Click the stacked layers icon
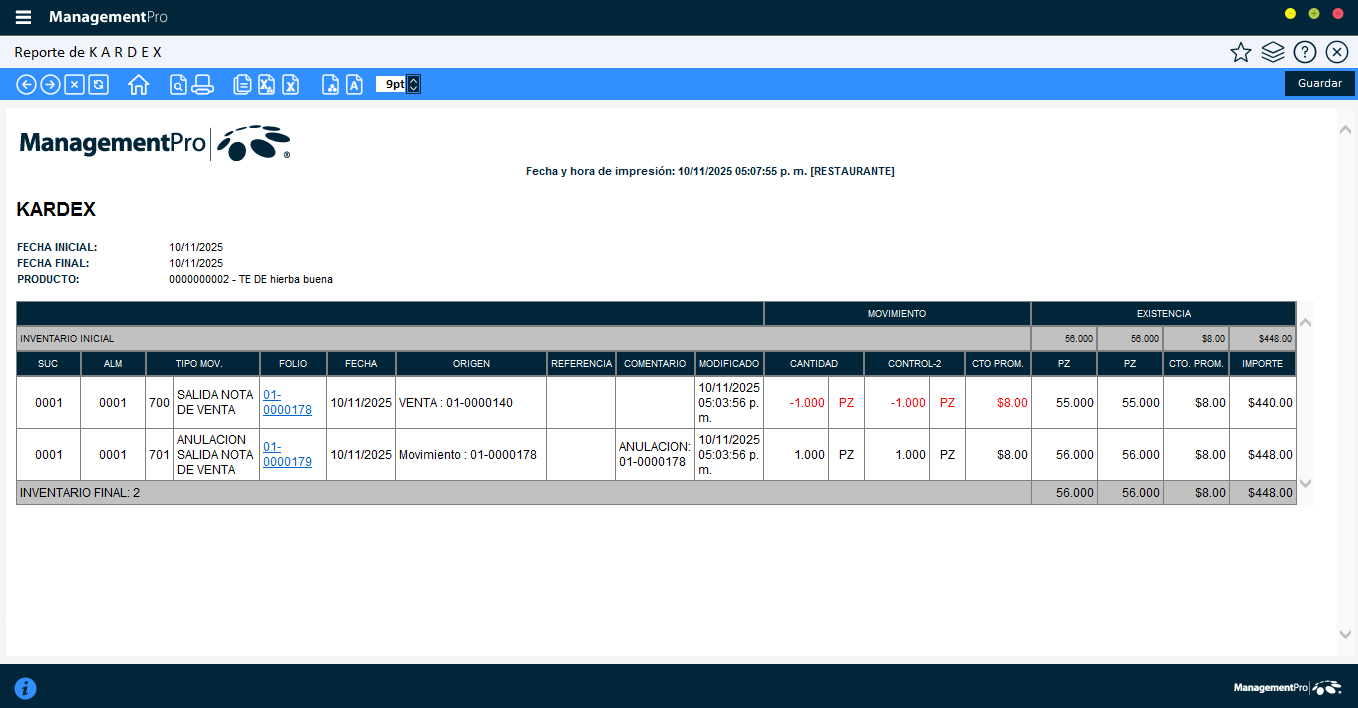Screen dimensions: 1358x708 (x=1273, y=53)
